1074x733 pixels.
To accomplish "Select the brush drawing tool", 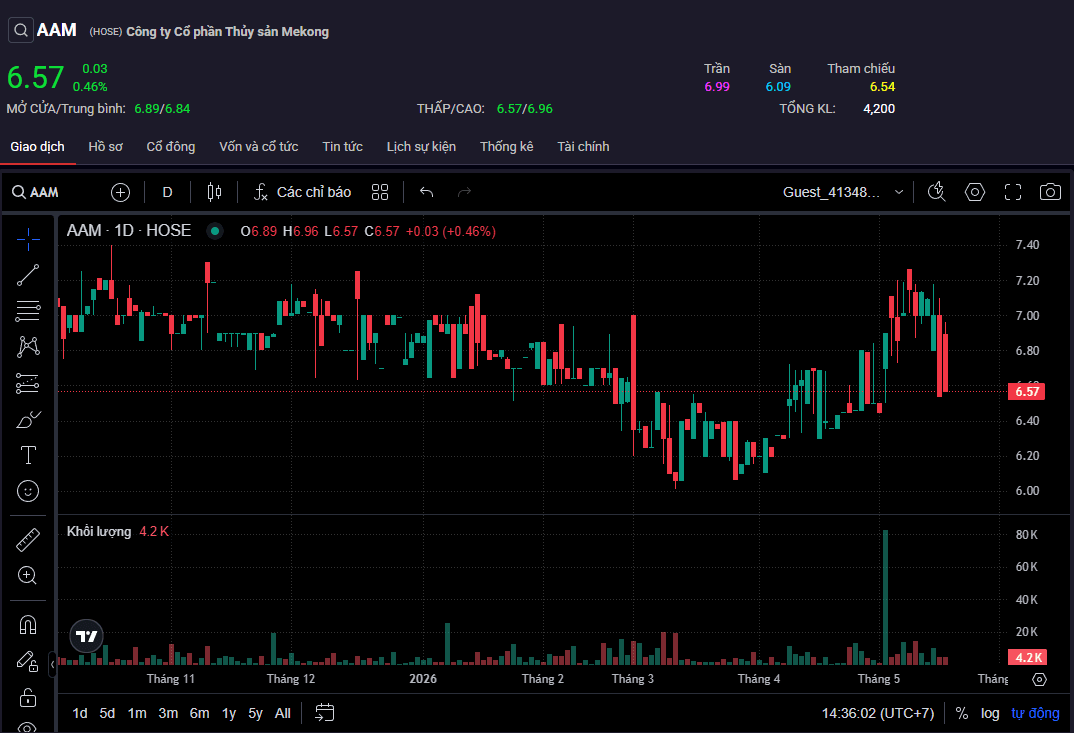I will (x=28, y=419).
